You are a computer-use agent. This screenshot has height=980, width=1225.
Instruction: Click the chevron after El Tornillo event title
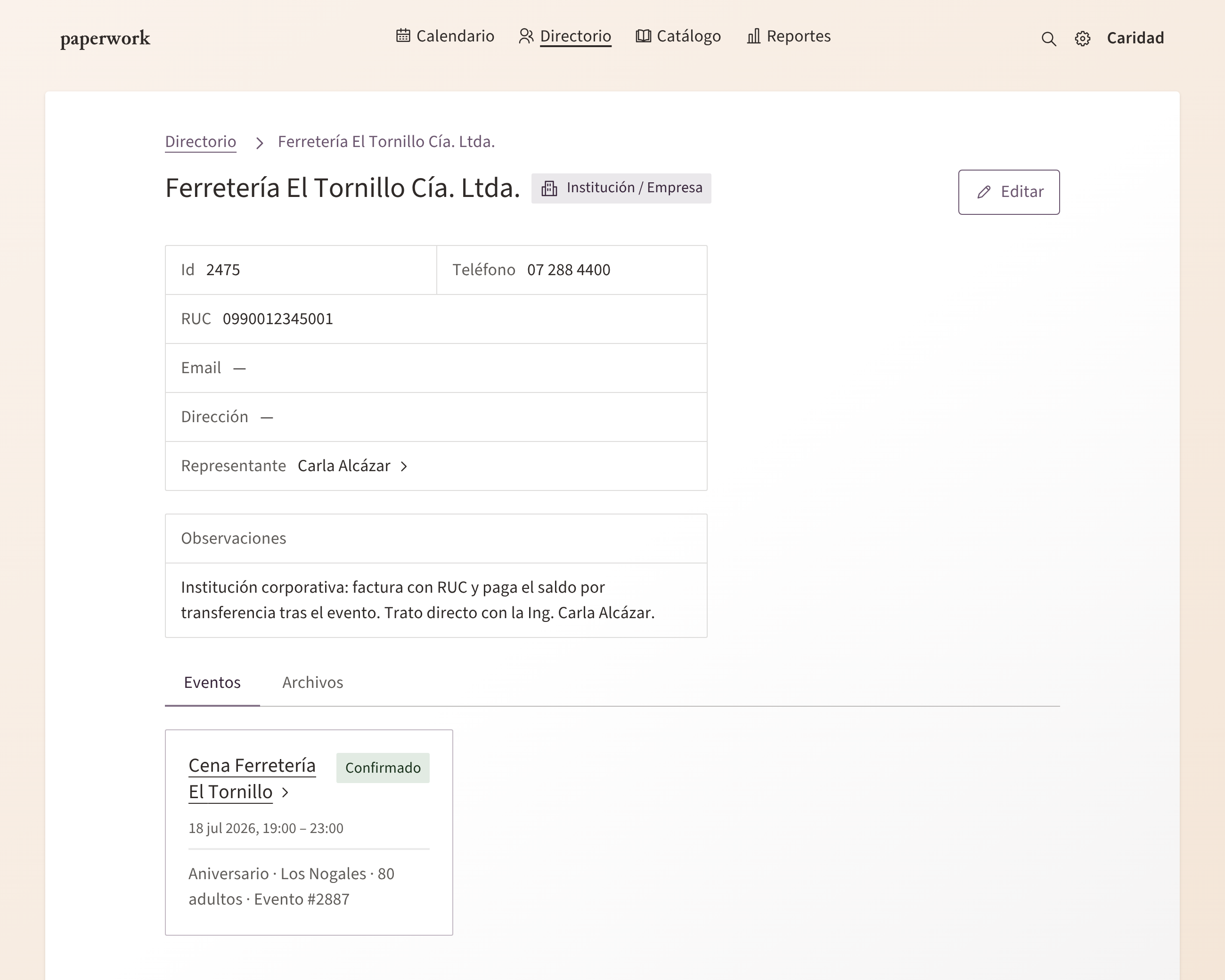pos(285,792)
